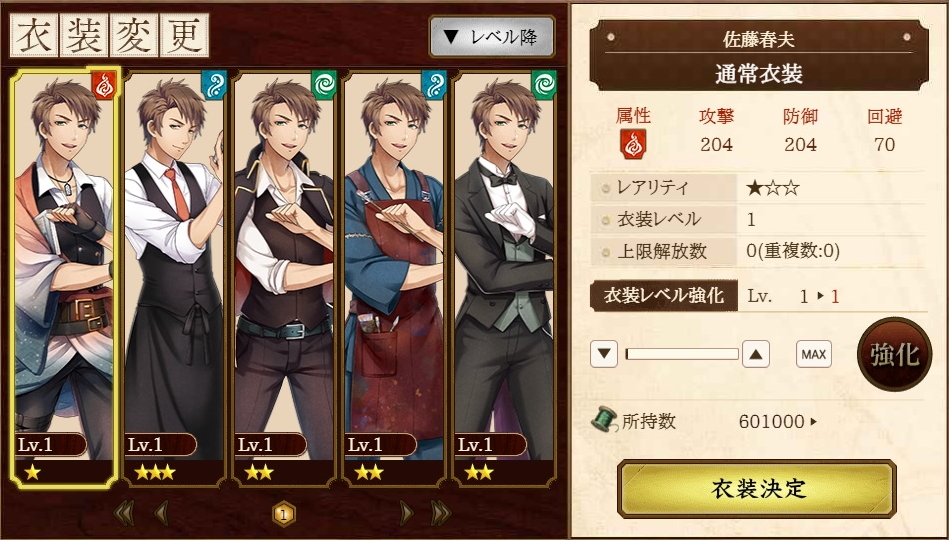Screen dimensions: 949x540
Task: Decrease the enhancement level with down arrow
Action: pos(604,354)
